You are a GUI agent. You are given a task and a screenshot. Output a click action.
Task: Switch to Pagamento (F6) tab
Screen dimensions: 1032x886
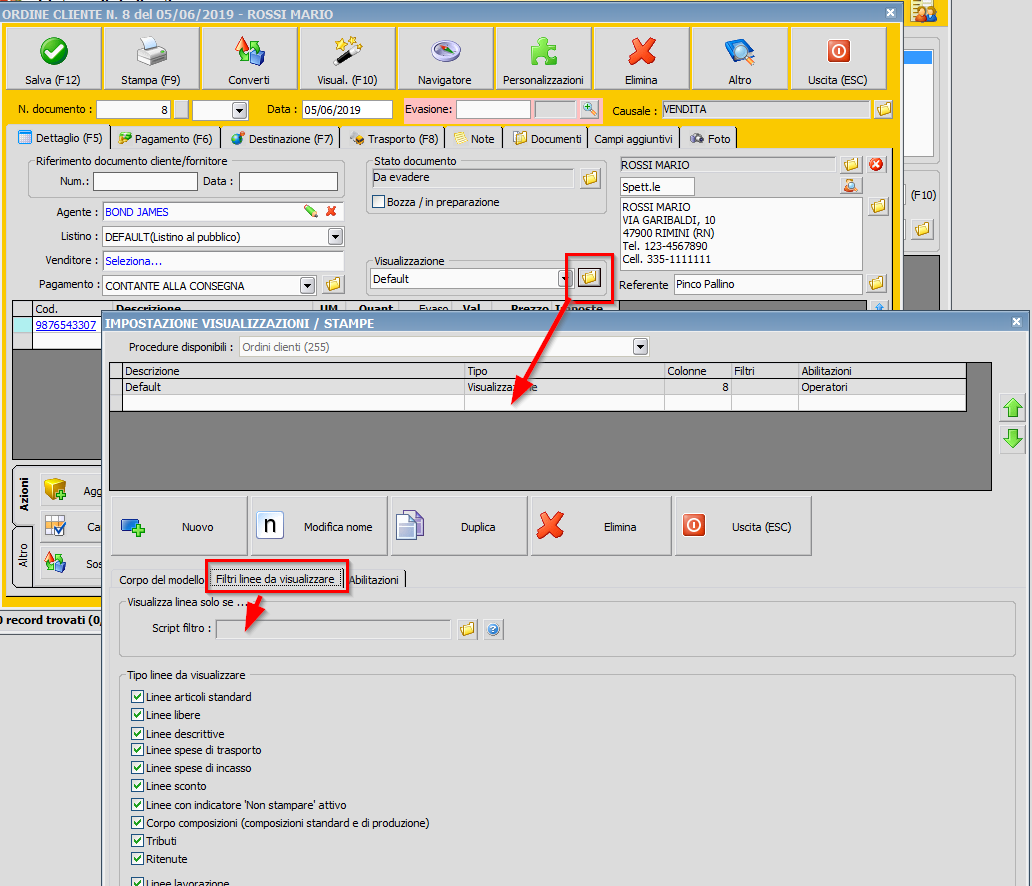pyautogui.click(x=165, y=138)
